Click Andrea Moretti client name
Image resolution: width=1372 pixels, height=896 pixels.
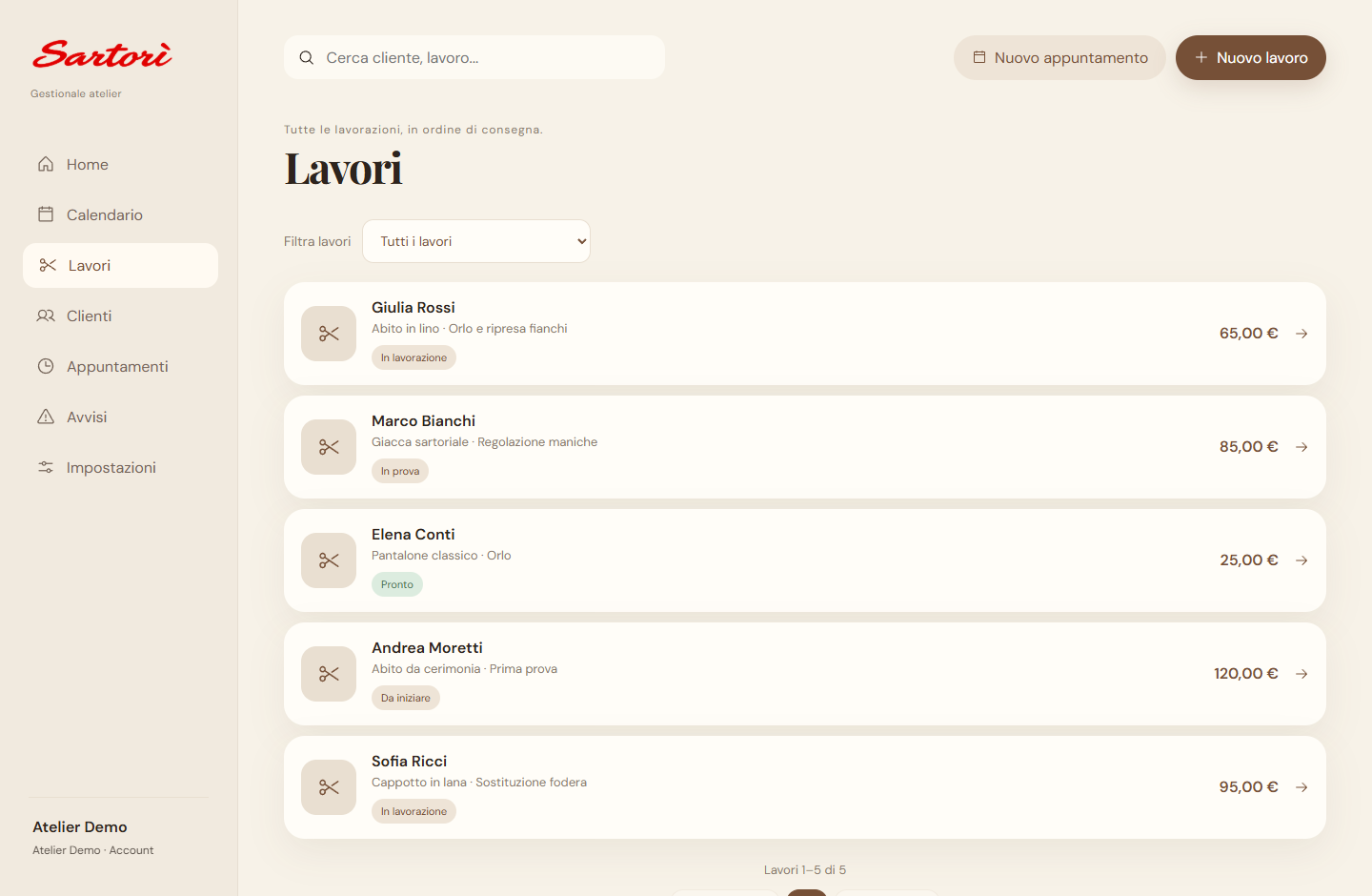[427, 647]
